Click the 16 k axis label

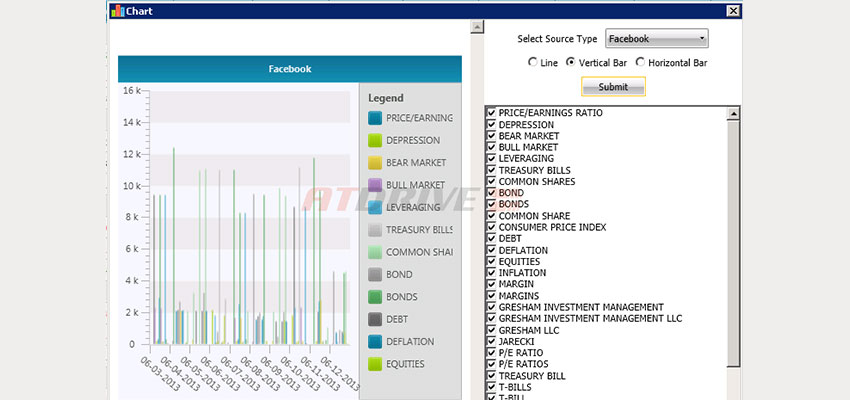coord(132,91)
